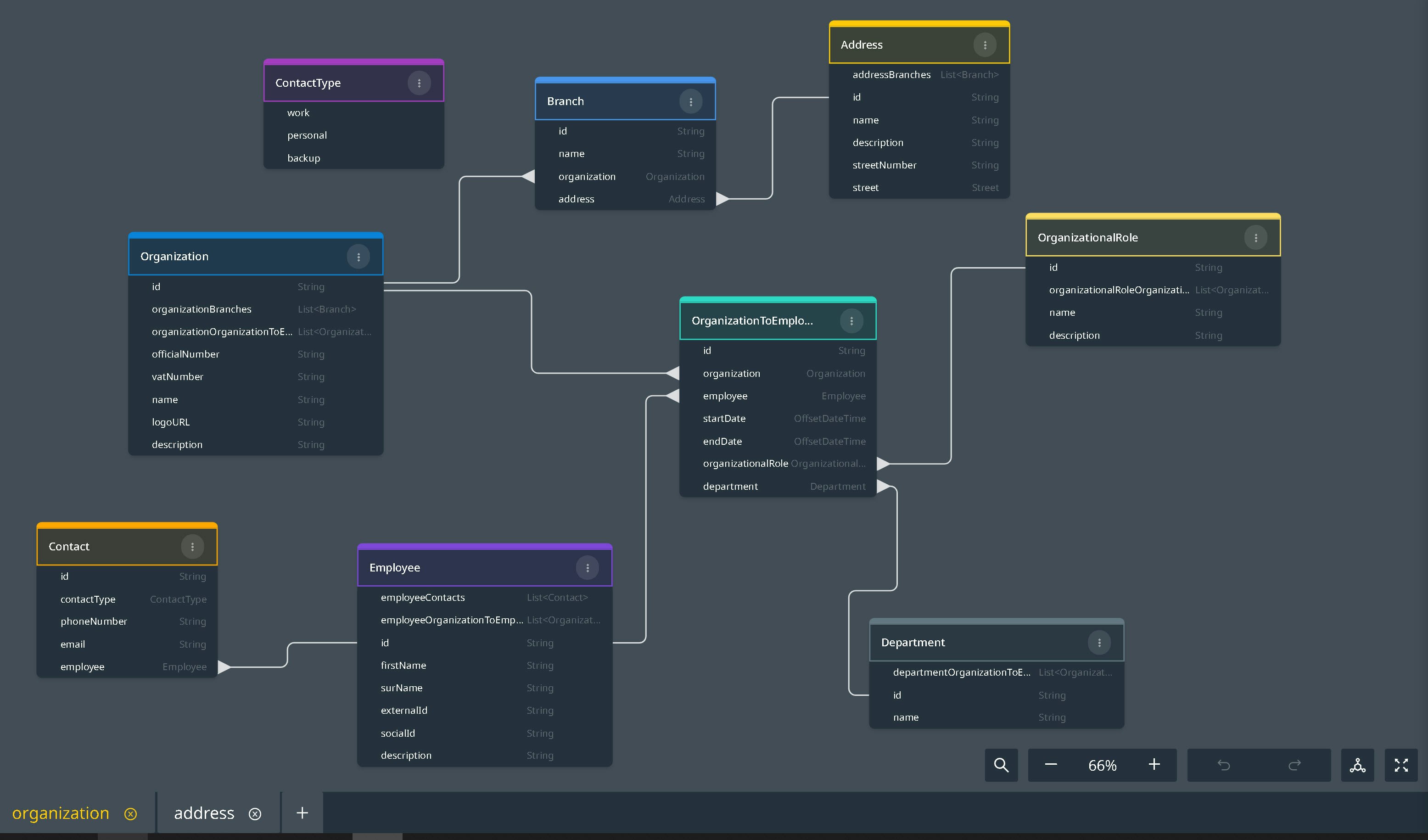The image size is (1428, 840).
Task: Open the ContactType three-dot options menu
Action: 419,84
